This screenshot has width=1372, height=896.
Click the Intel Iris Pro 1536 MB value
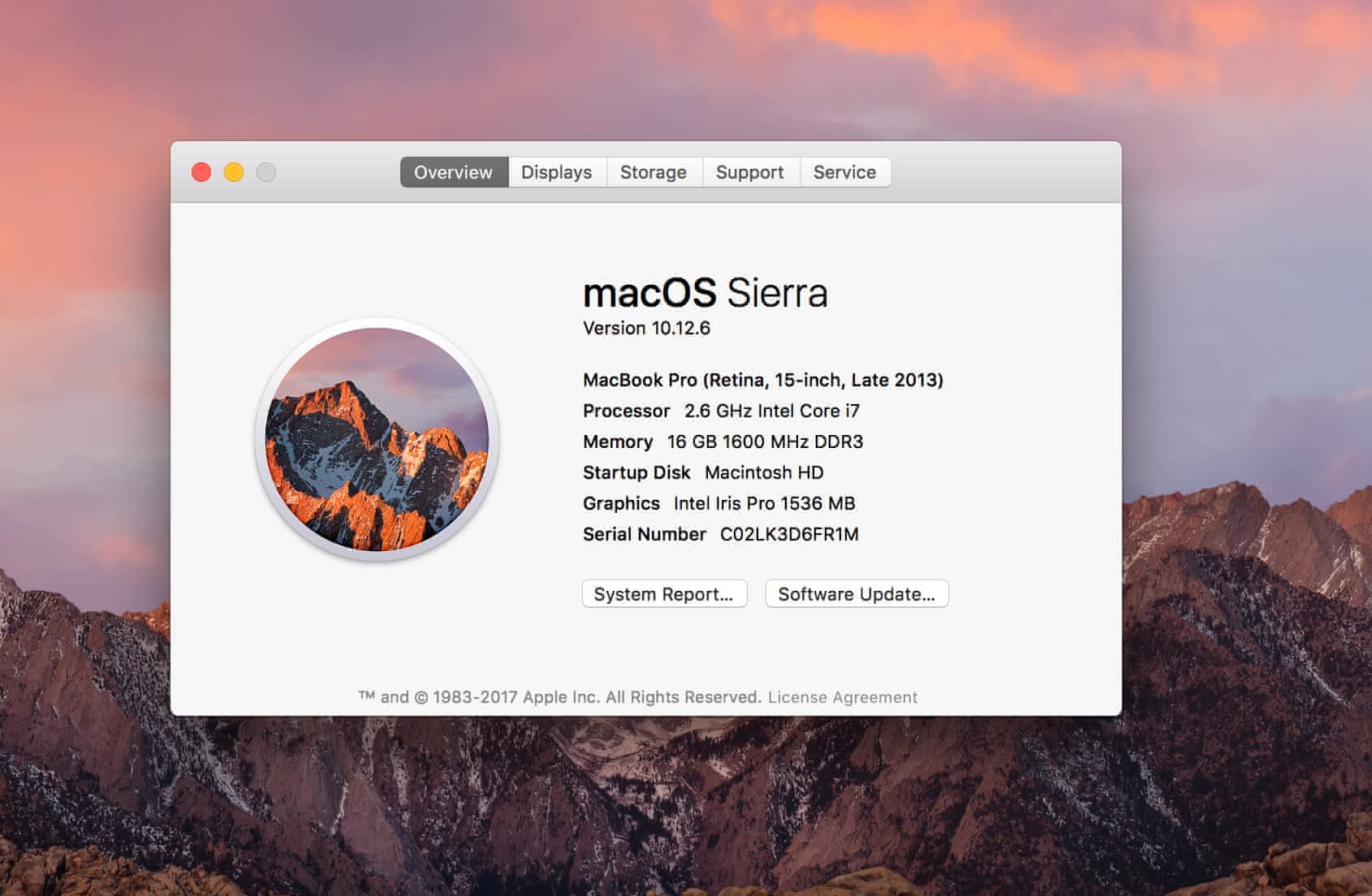coord(765,503)
